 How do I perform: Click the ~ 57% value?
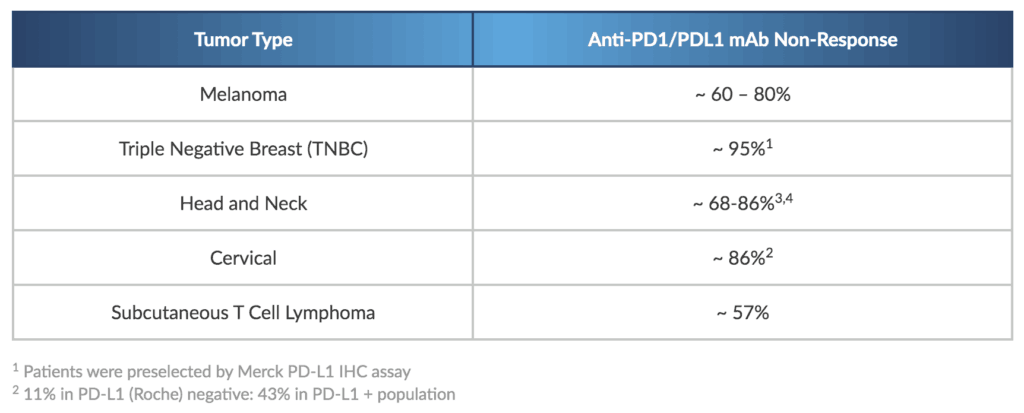741,313
